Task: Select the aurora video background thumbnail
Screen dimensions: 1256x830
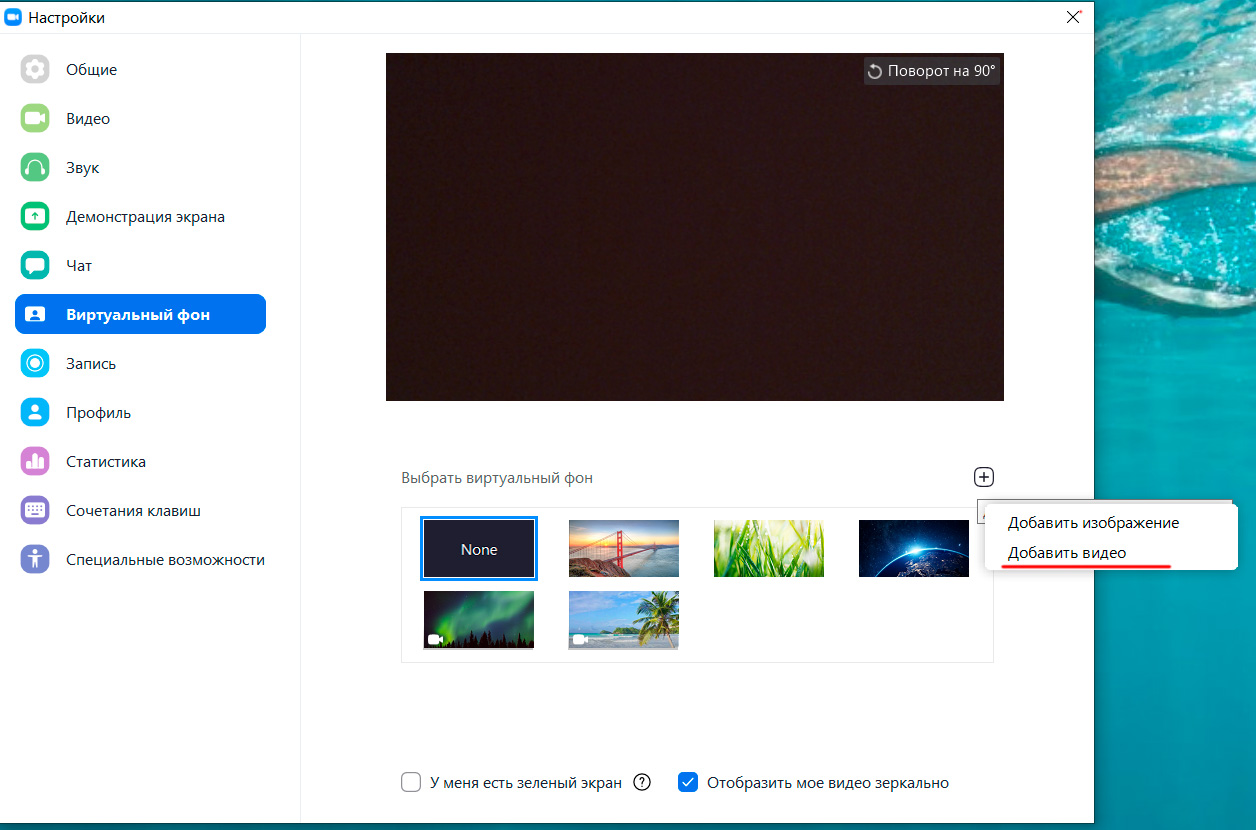Action: coord(479,620)
